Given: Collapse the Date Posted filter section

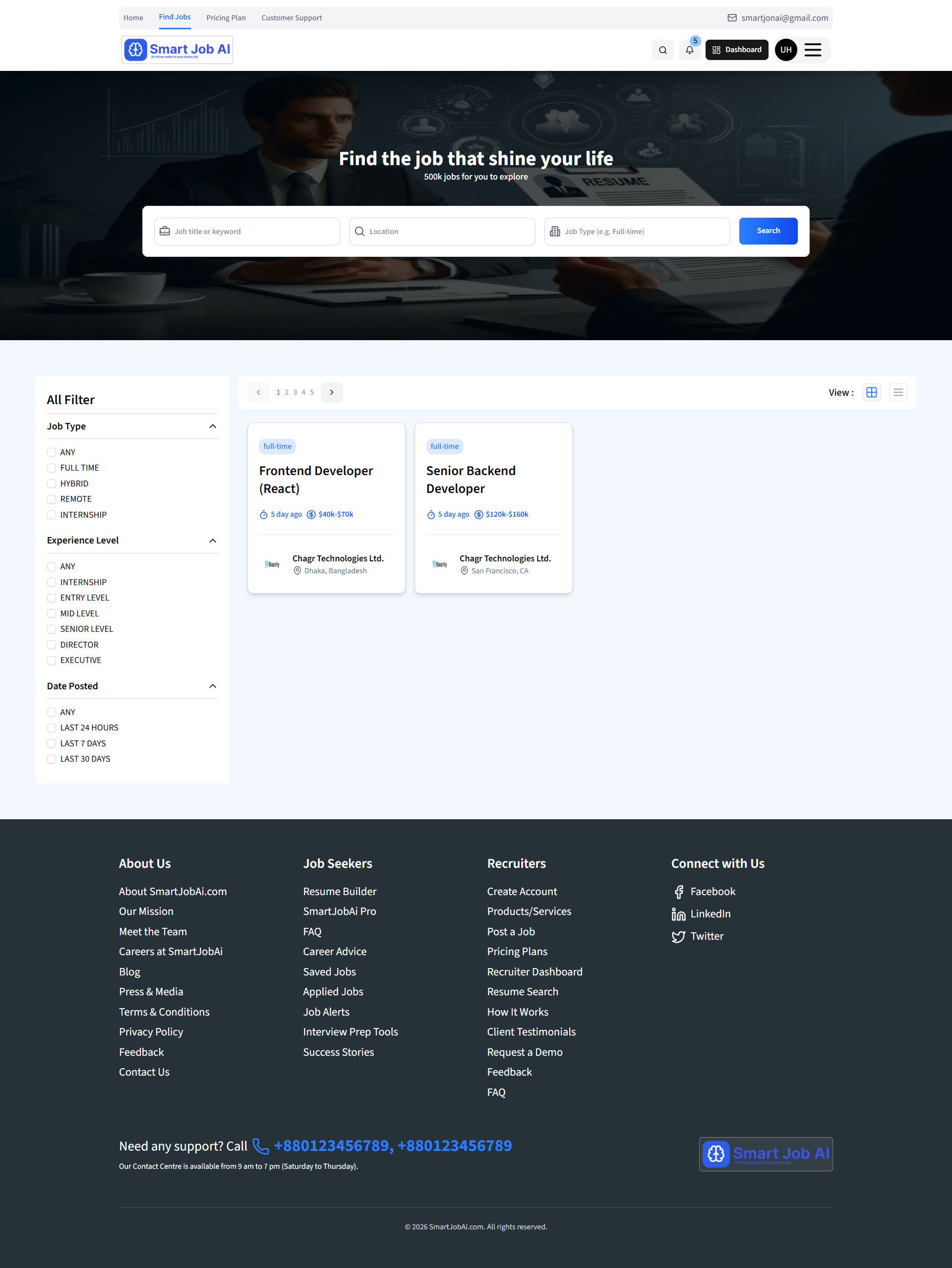Looking at the screenshot, I should (x=213, y=686).
